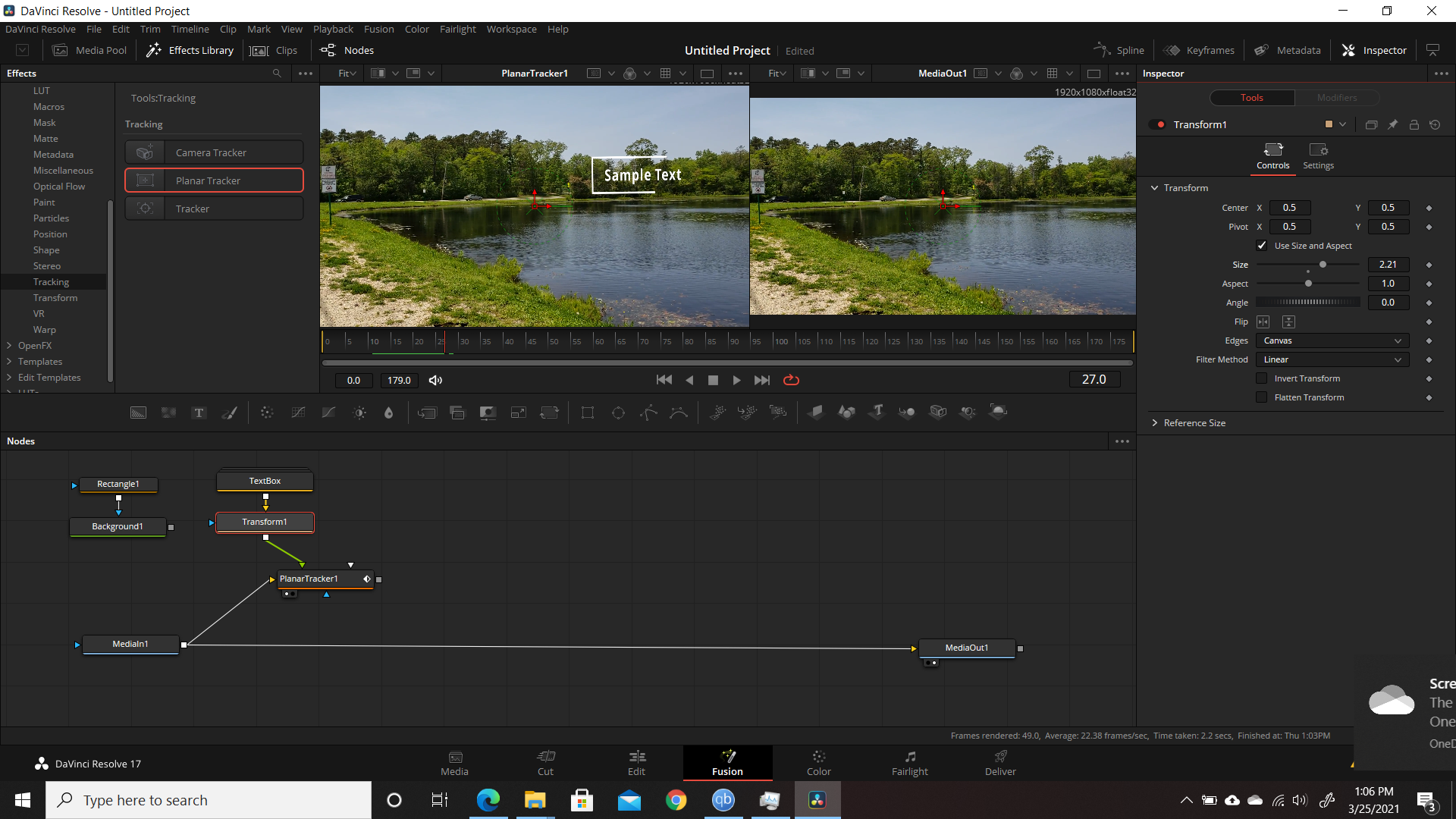1456x819 pixels.
Task: Add a Text+ node from the toolbar
Action: point(199,413)
